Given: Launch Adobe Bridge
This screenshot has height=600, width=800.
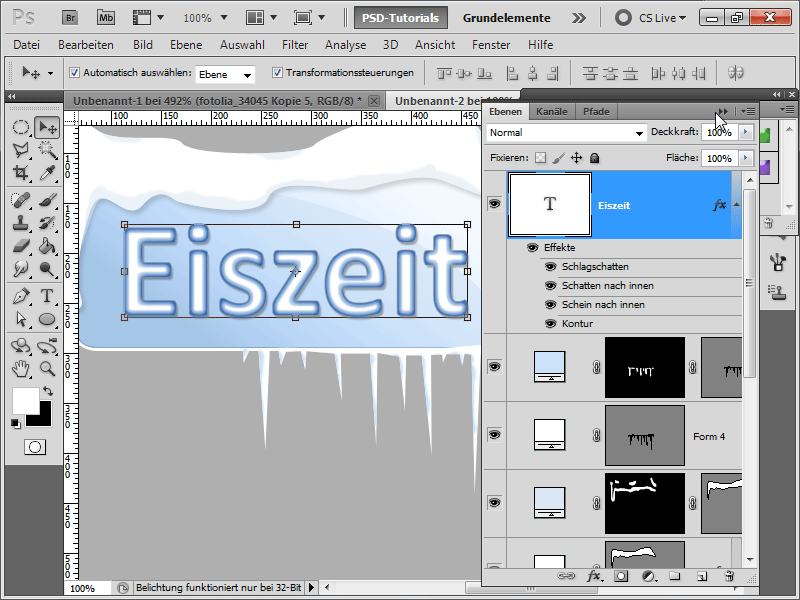Looking at the screenshot, I should click(70, 18).
